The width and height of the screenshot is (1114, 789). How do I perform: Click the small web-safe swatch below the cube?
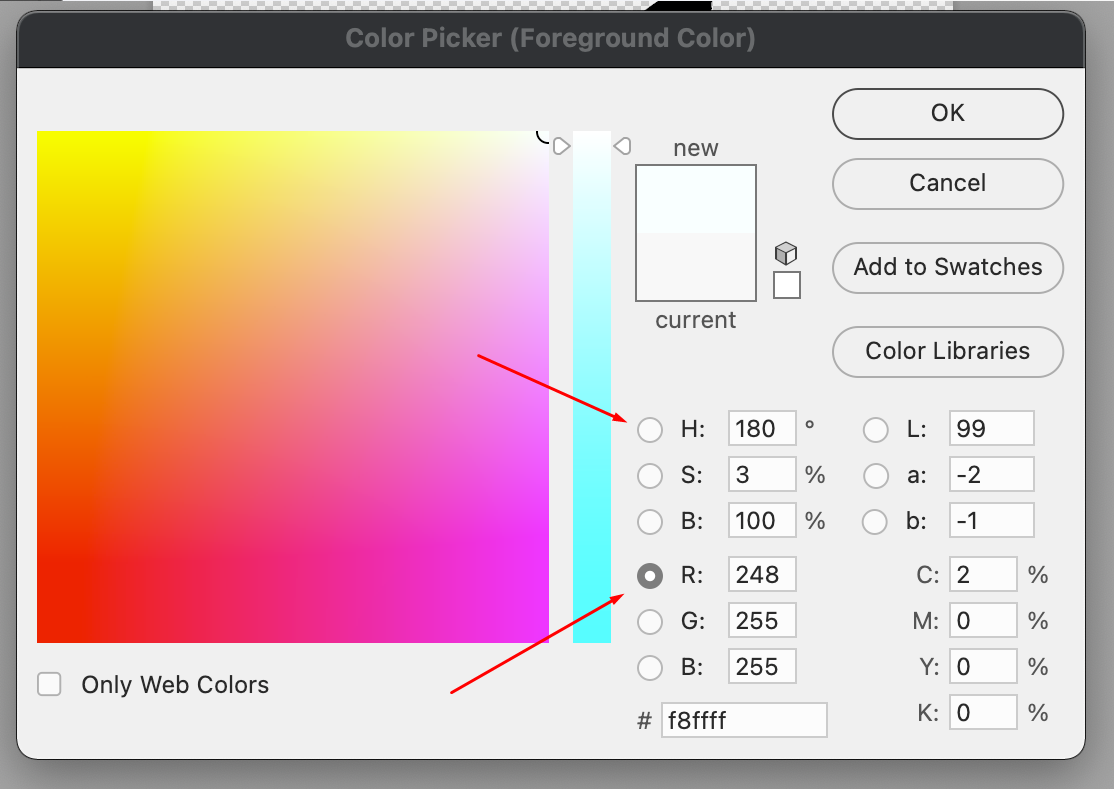point(787,285)
